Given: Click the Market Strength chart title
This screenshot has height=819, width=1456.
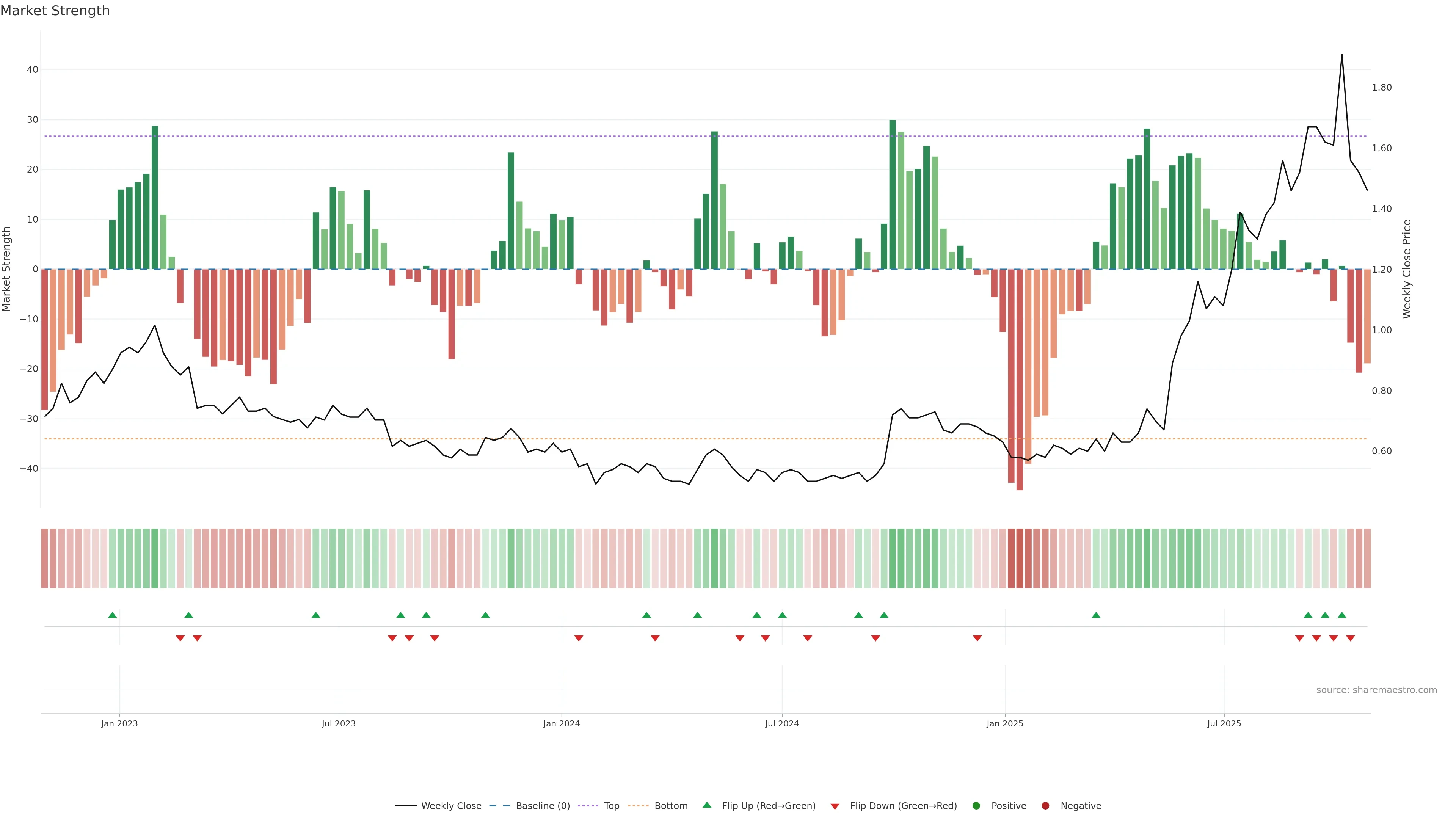Looking at the screenshot, I should click(x=55, y=11).
